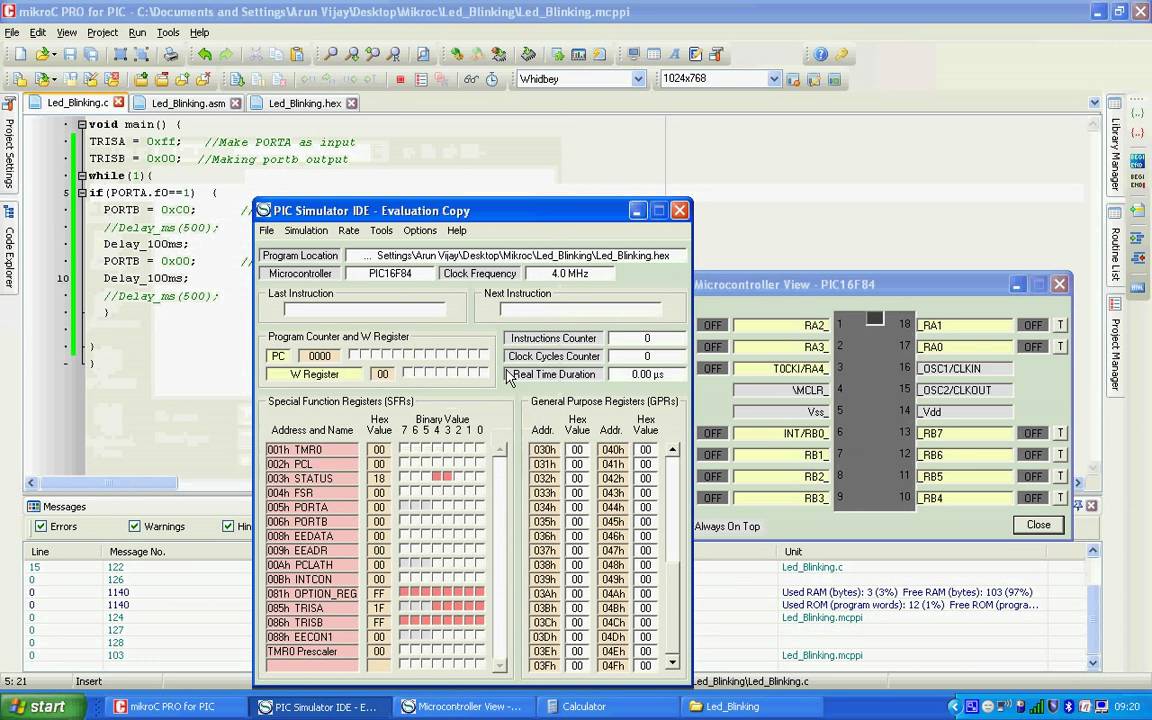This screenshot has width=1152, height=720.
Task: Collapse the void main() code fold
Action: point(82,124)
